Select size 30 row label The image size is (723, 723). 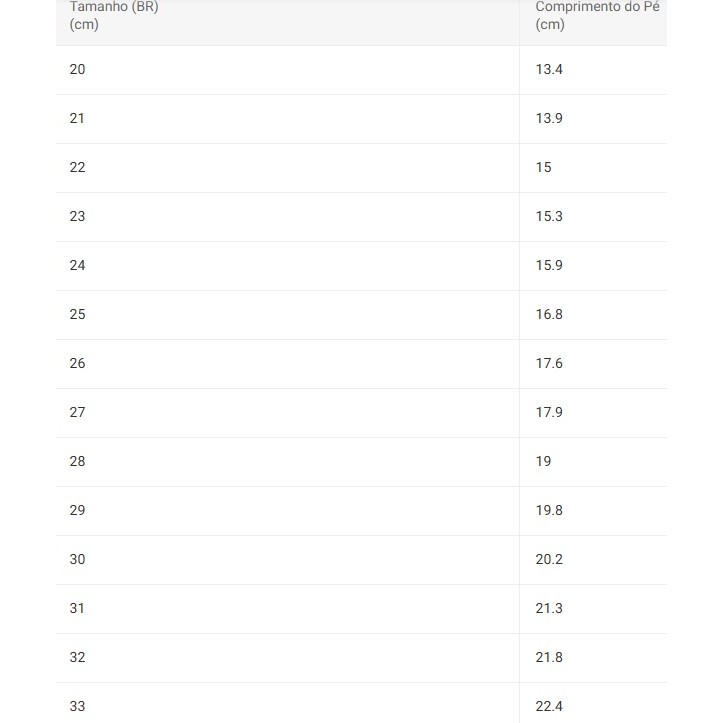point(78,559)
